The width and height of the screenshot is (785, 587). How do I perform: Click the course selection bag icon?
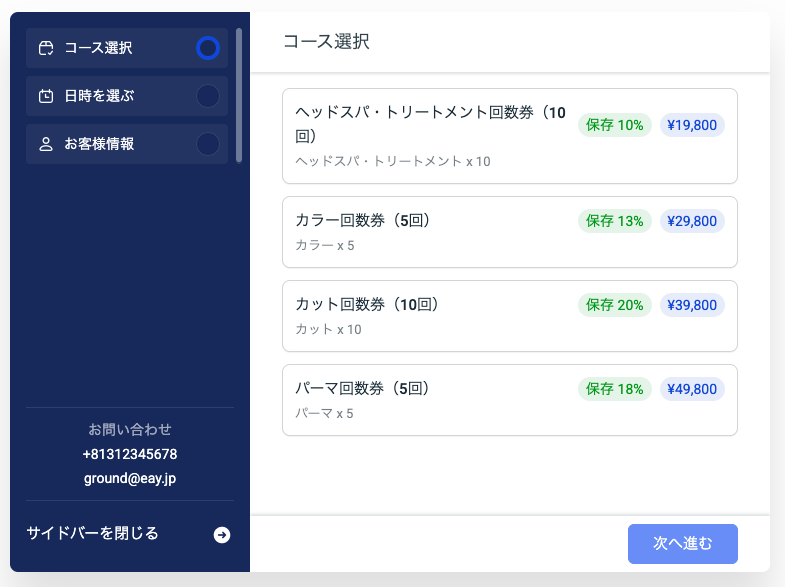46,48
